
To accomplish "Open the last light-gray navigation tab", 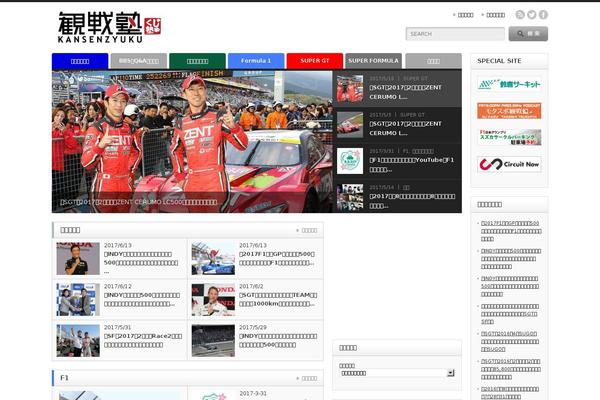I will [433, 61].
